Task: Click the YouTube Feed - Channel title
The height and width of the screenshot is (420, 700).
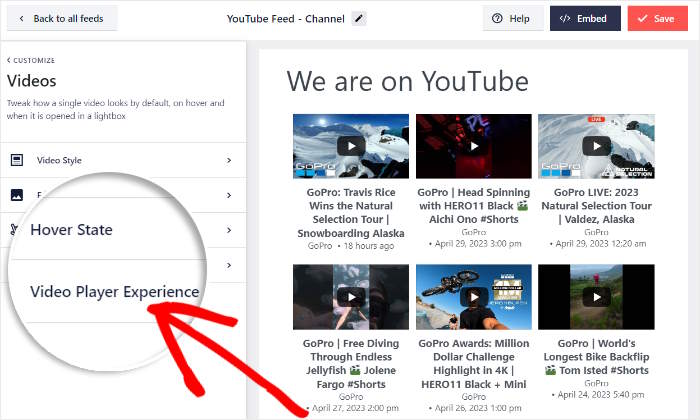Action: point(286,19)
